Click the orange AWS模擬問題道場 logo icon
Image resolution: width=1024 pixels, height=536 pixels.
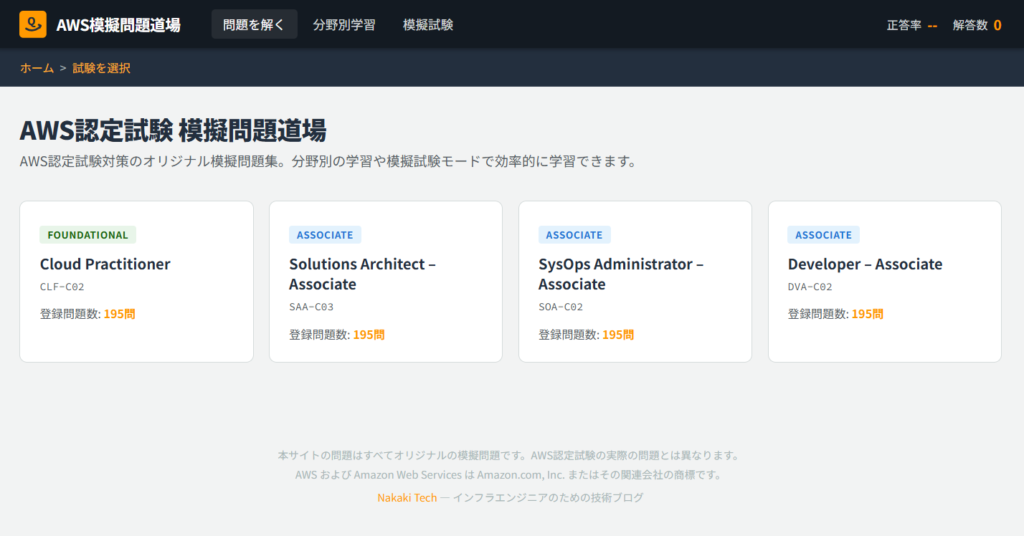pyautogui.click(x=33, y=24)
